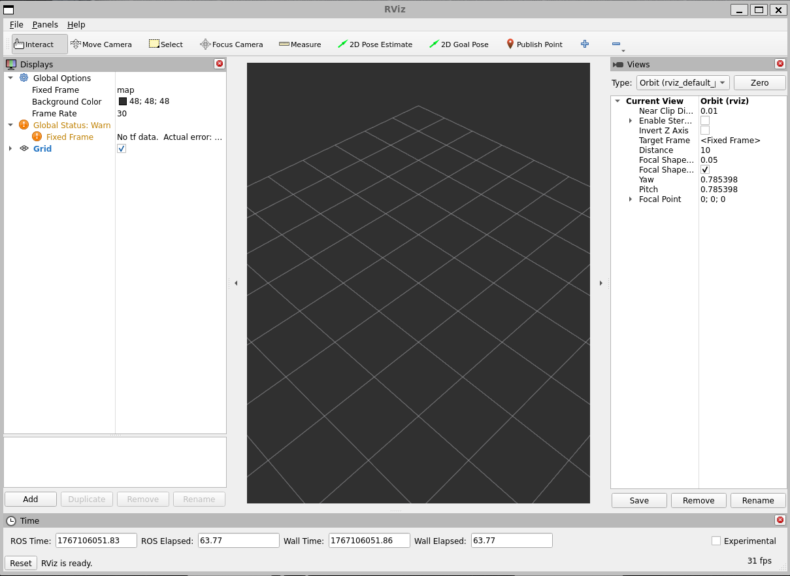Viewport: 790px width, 576px height.
Task: Pick the Measure tool
Action: 300,44
